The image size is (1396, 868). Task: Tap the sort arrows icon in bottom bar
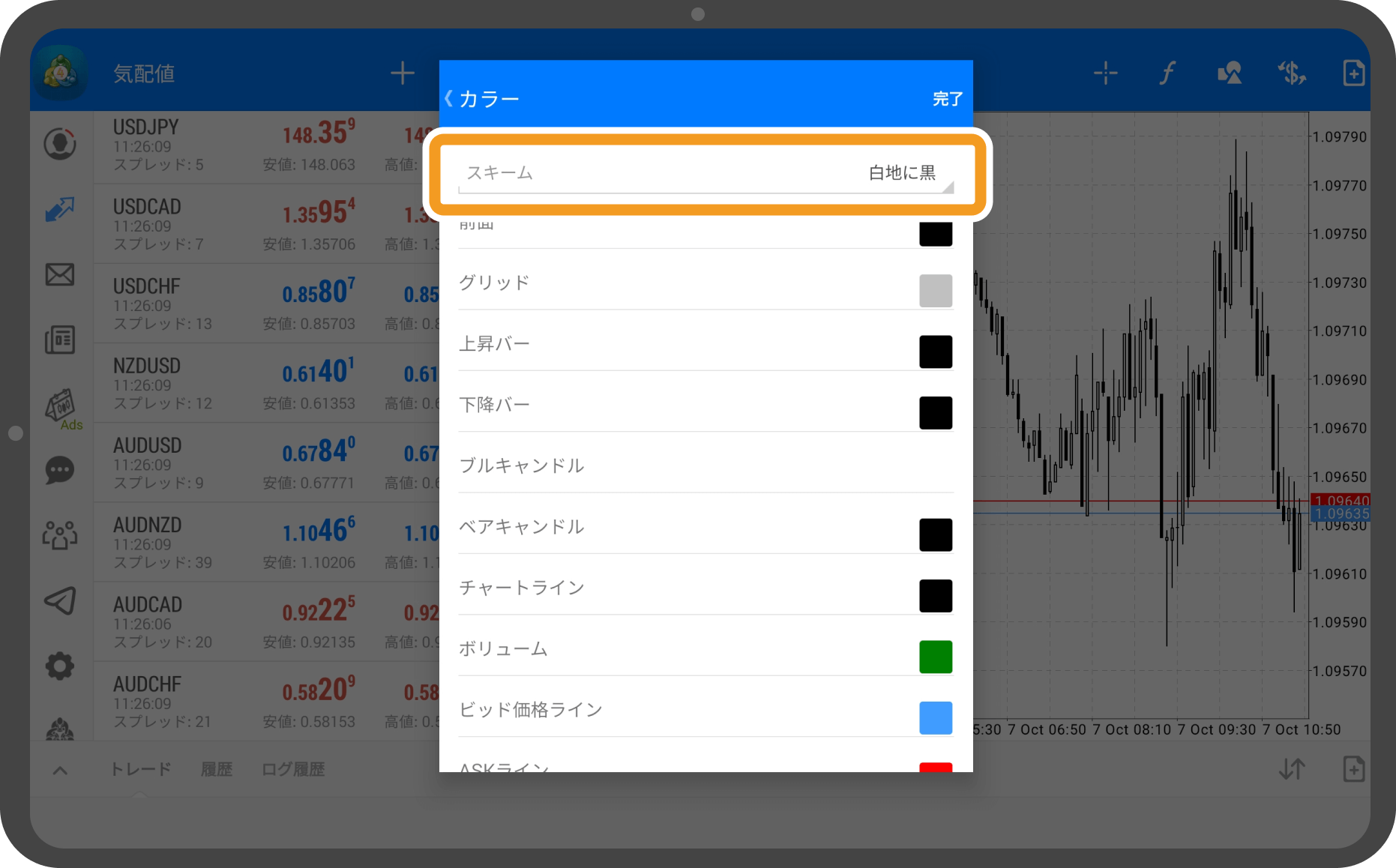tap(1292, 769)
